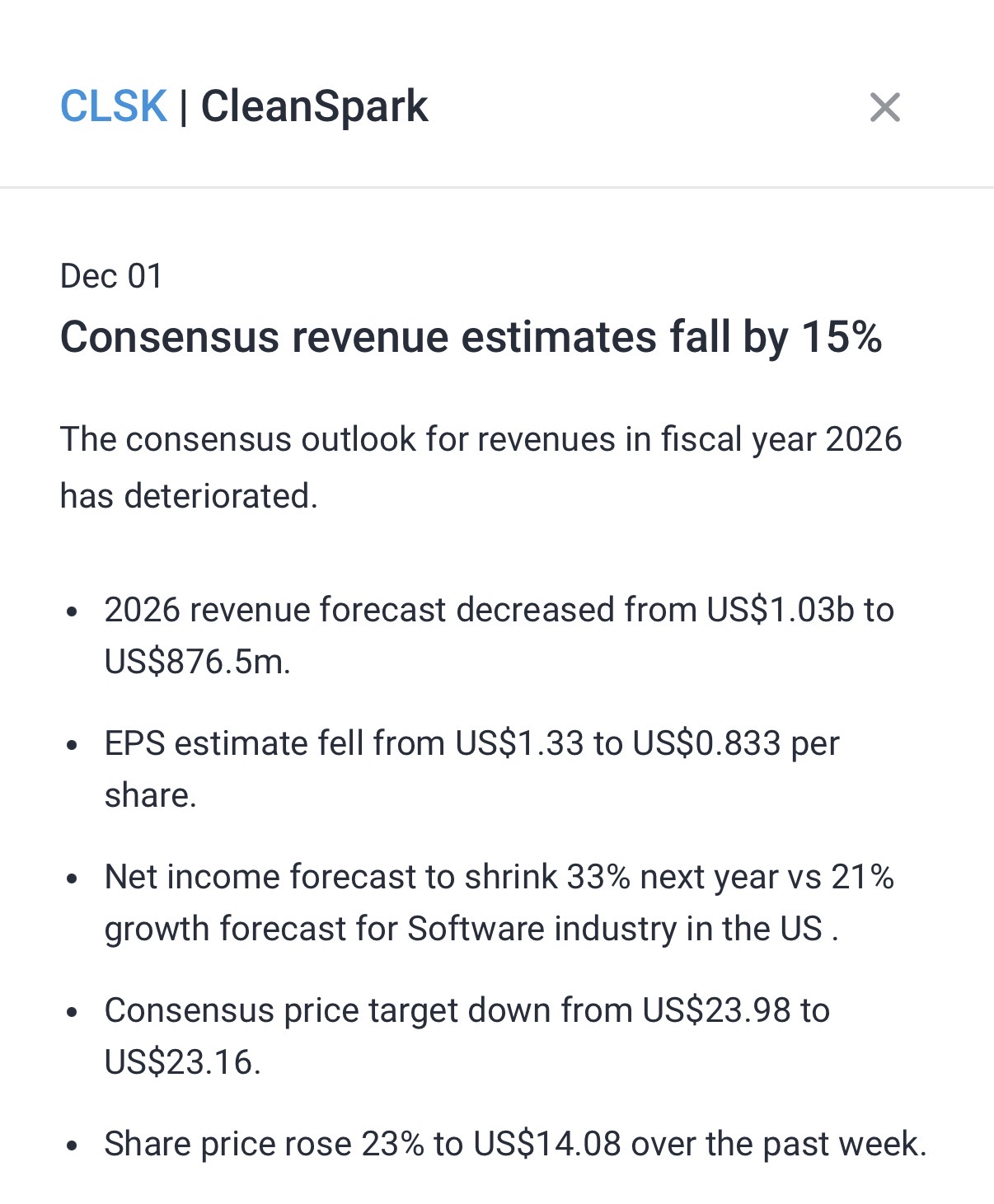
Task: Open the CLSK ticker link
Action: coord(114,107)
